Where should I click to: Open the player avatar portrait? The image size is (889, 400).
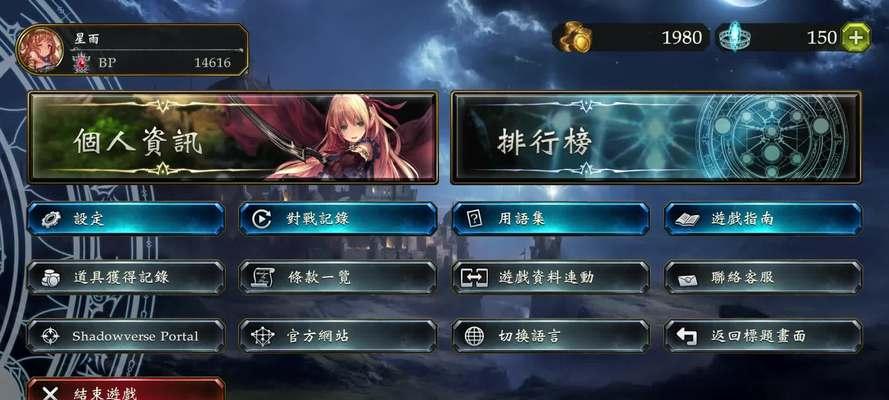pyautogui.click(x=39, y=50)
